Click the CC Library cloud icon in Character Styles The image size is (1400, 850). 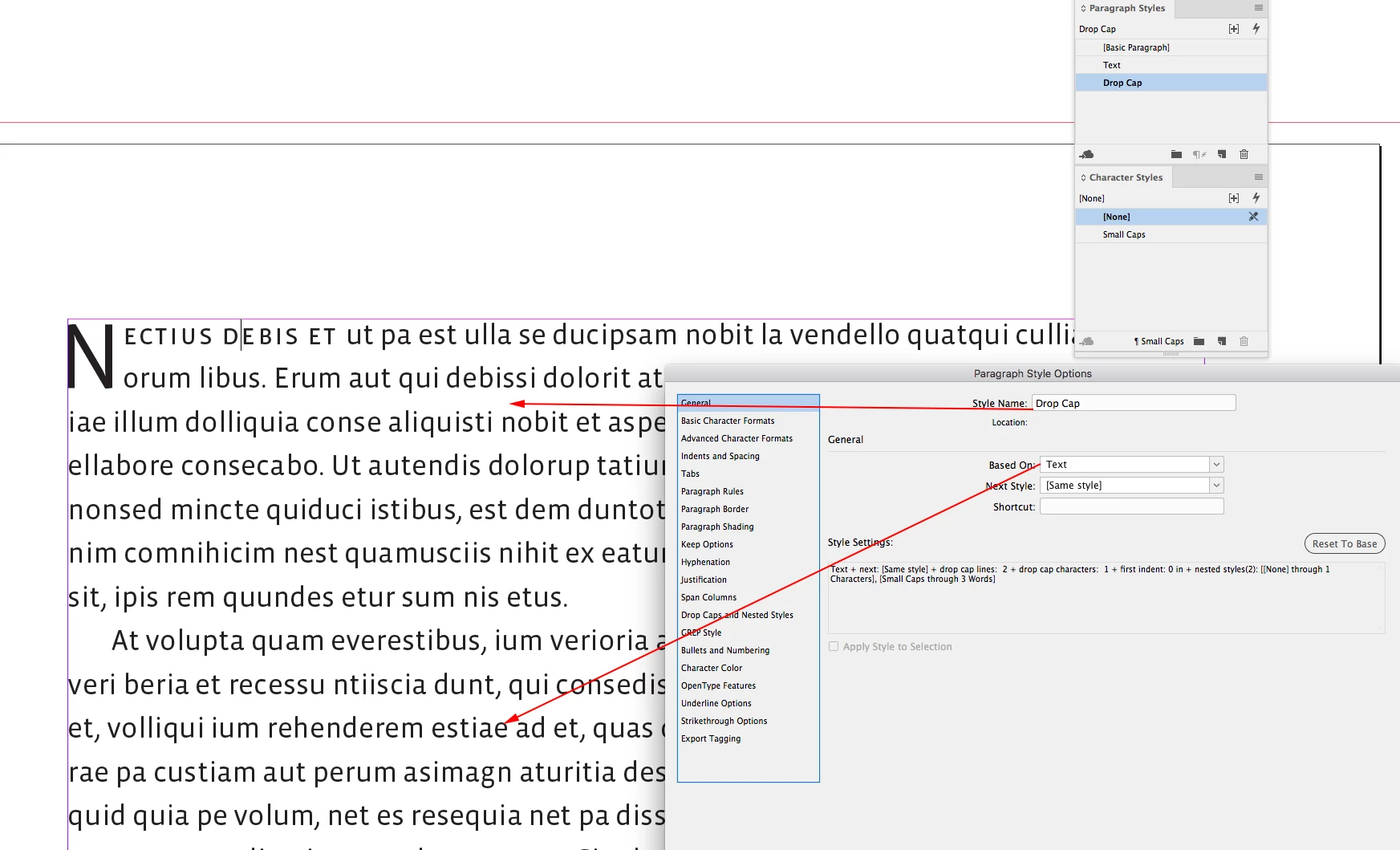[x=1087, y=341]
